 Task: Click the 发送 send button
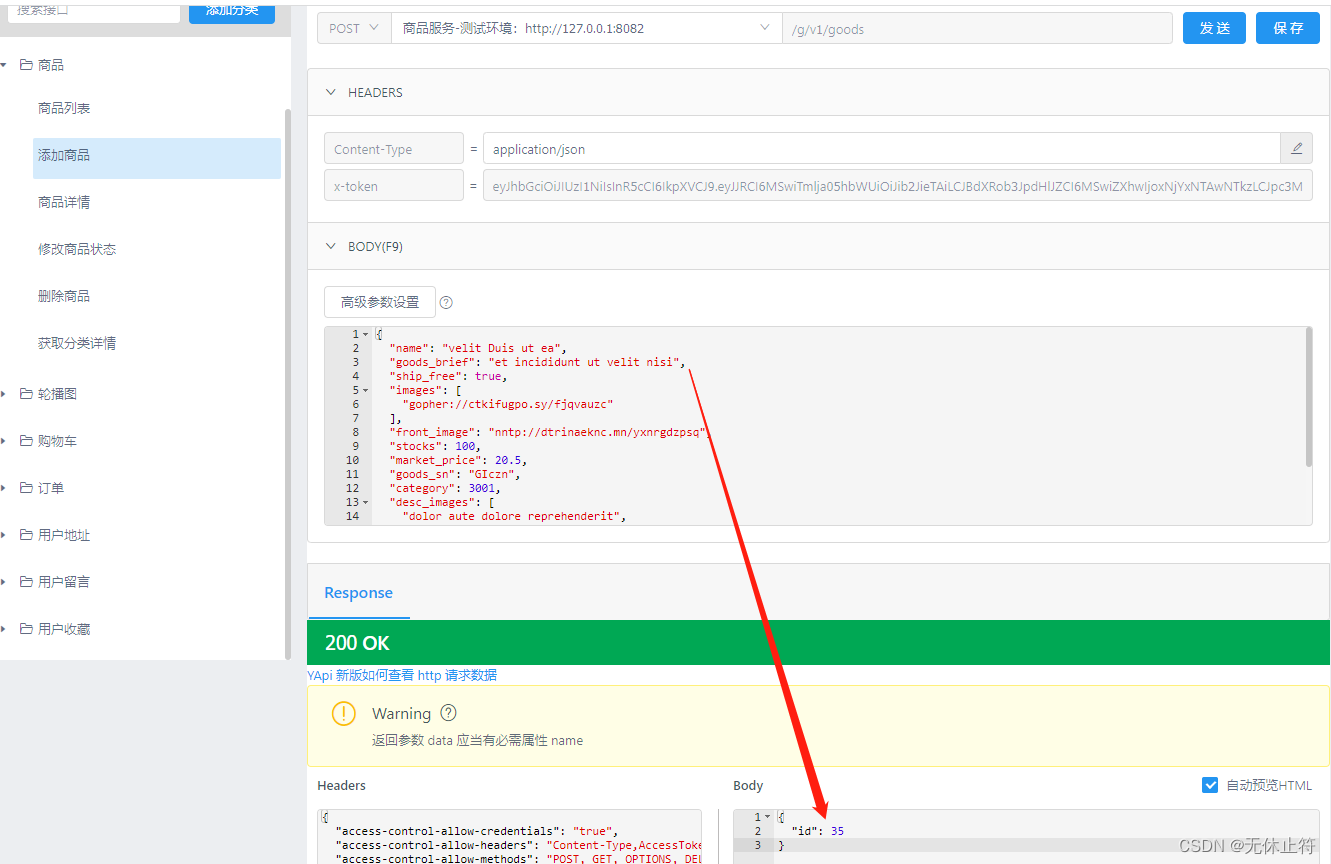pos(1214,28)
